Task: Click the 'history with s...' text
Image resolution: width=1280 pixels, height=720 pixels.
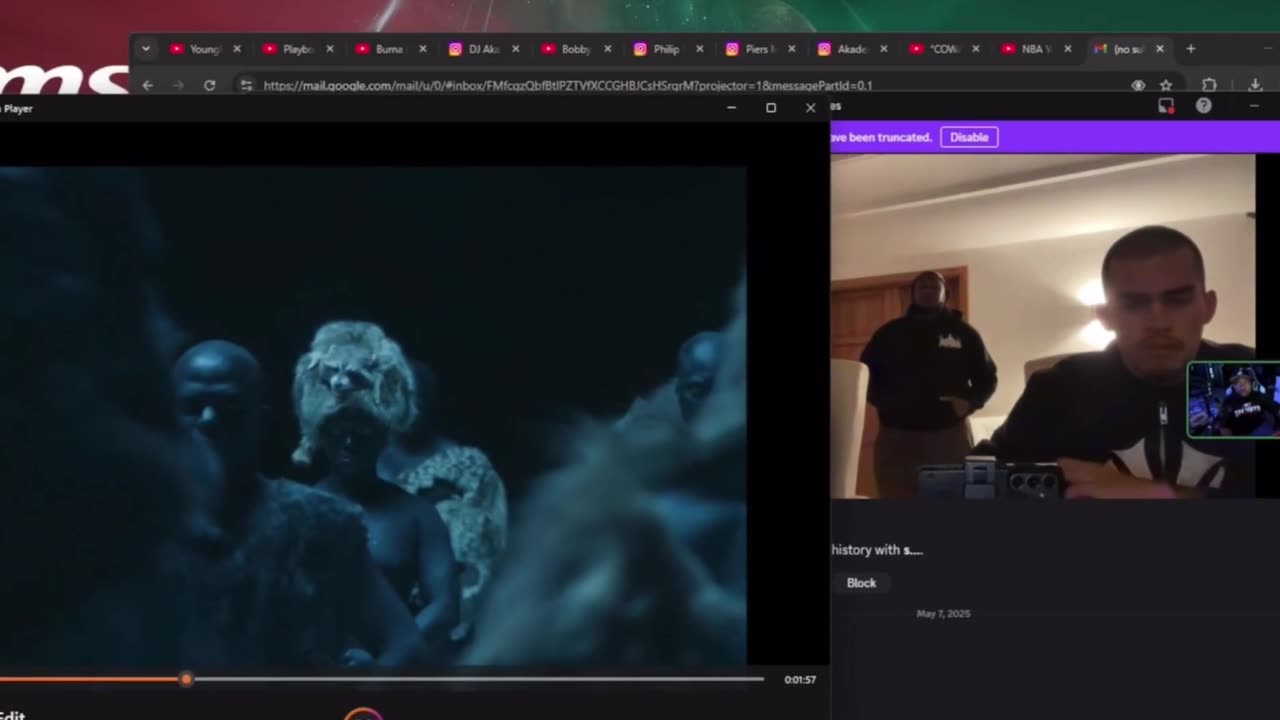Action: (877, 550)
